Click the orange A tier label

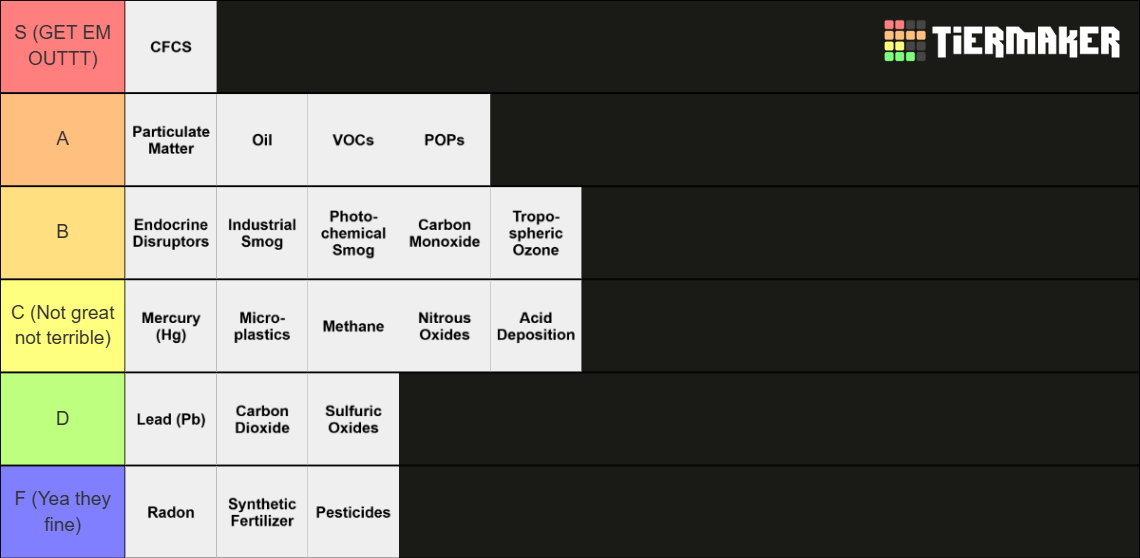pyautogui.click(x=63, y=140)
